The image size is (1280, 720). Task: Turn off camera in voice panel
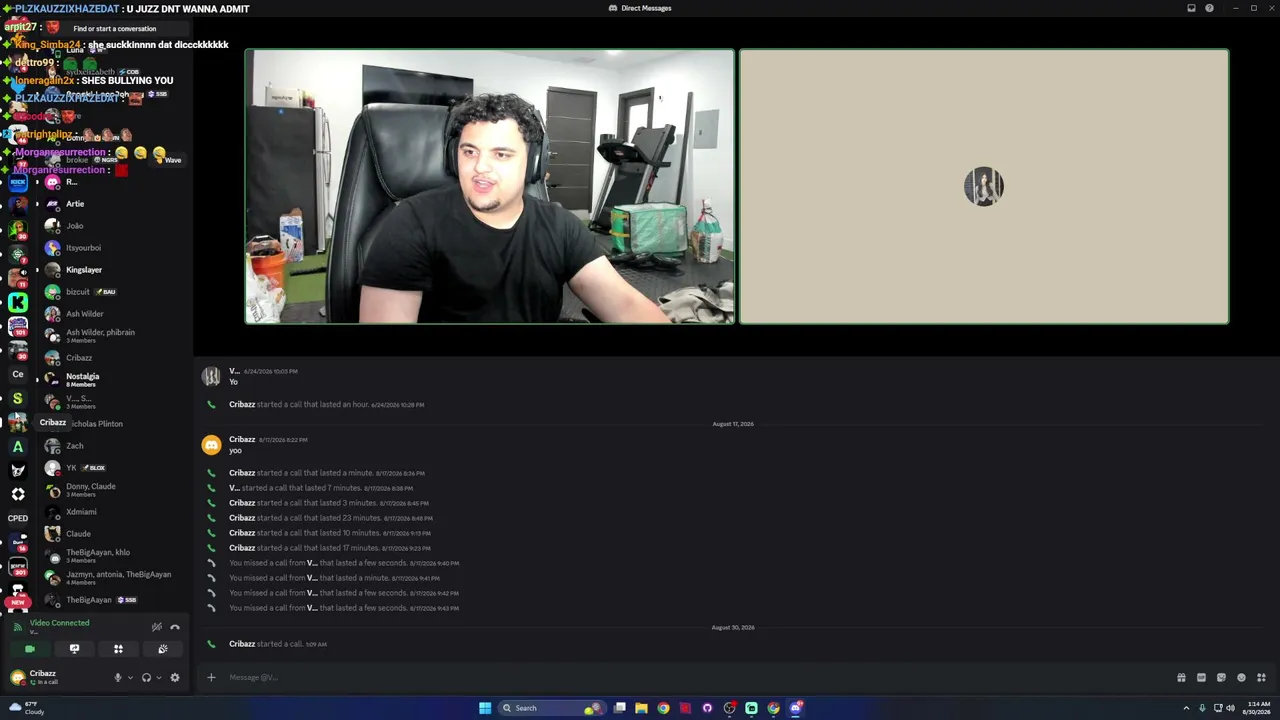tap(29, 649)
